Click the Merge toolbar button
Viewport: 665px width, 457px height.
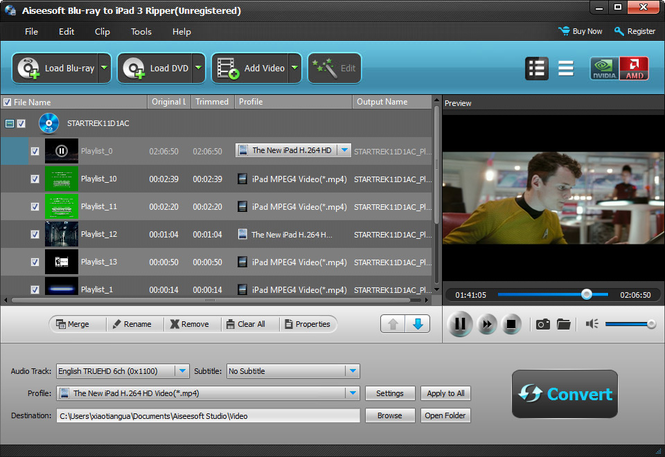(x=73, y=324)
